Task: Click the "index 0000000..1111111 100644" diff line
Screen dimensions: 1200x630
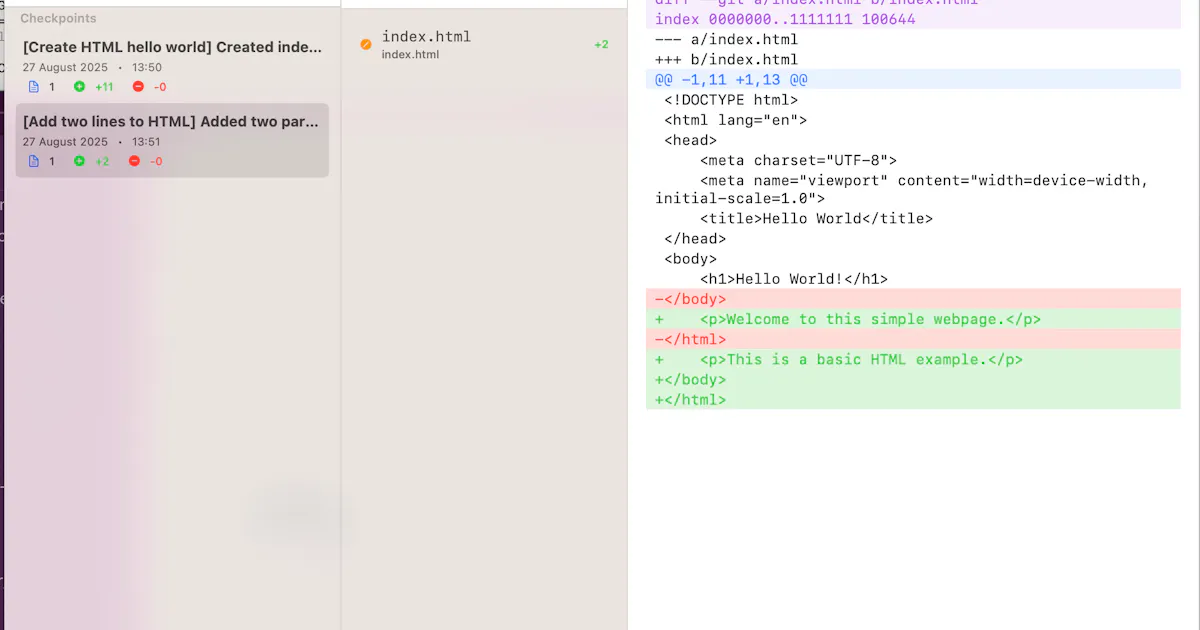Action: tap(785, 20)
